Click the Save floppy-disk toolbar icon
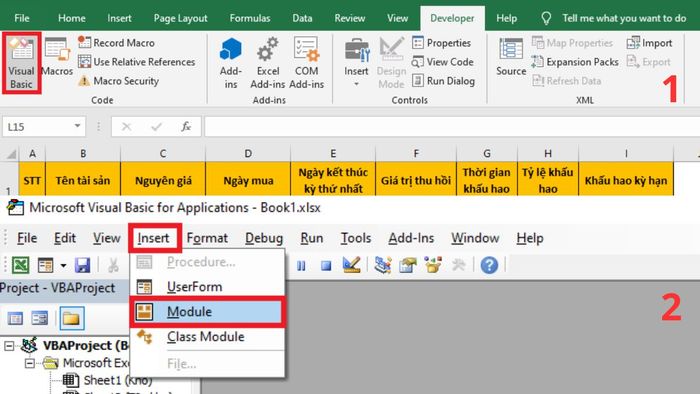Viewport: 700px width, 394px height. (x=83, y=265)
